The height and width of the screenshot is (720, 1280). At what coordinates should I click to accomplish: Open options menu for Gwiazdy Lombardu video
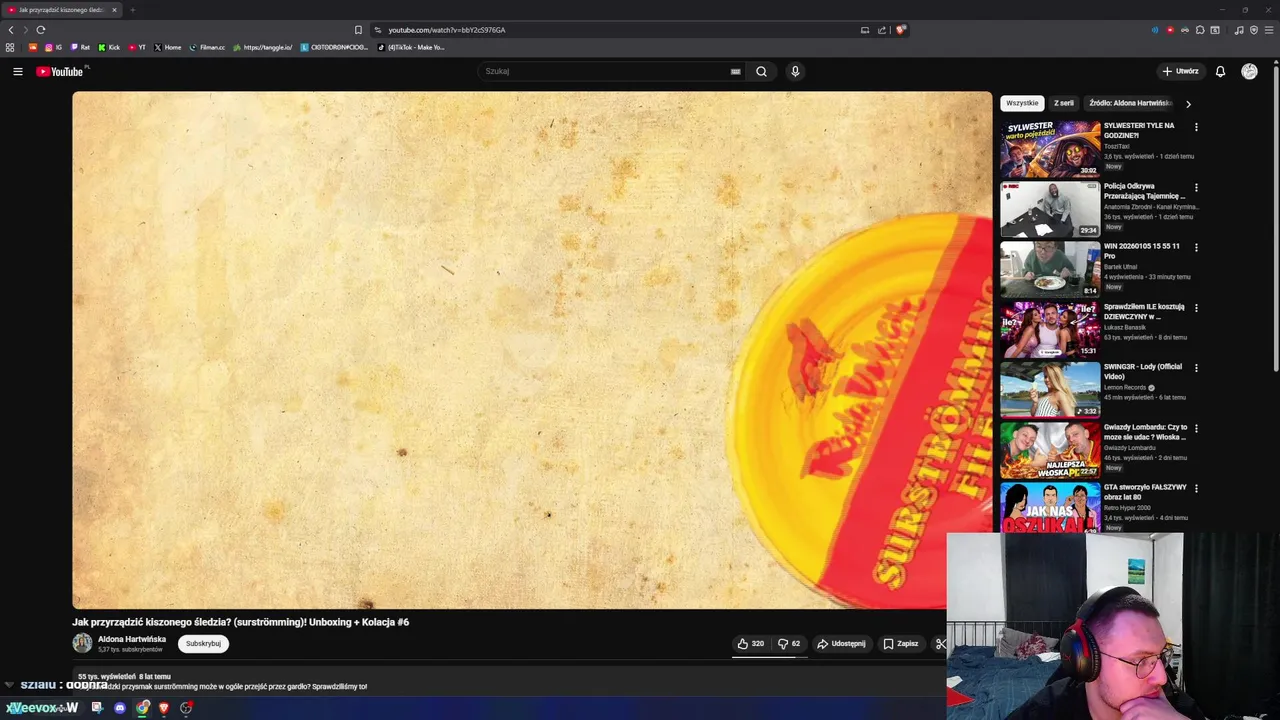pos(1196,428)
